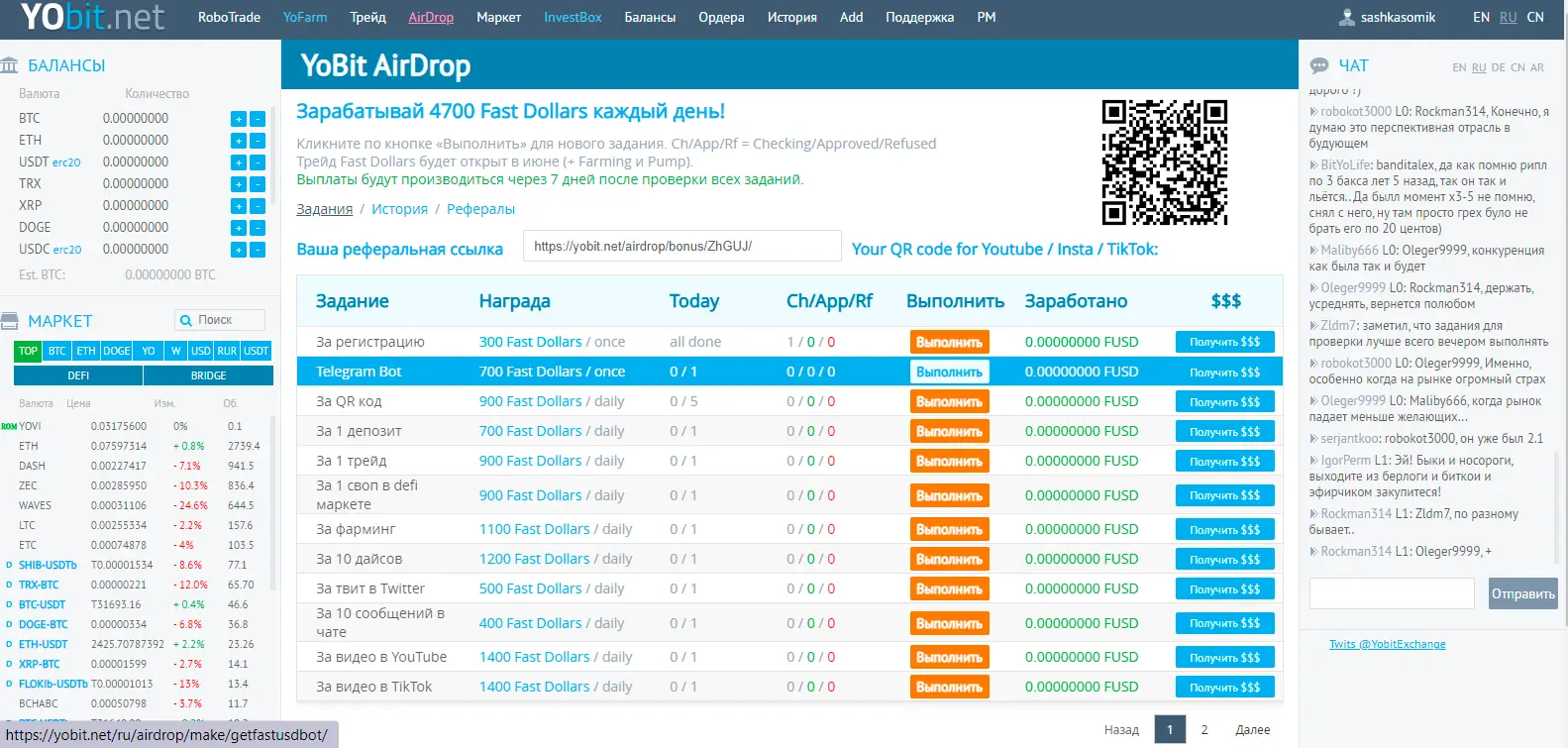Select the DOGE market tab
The width and height of the screenshot is (1568, 748).
coord(117,351)
